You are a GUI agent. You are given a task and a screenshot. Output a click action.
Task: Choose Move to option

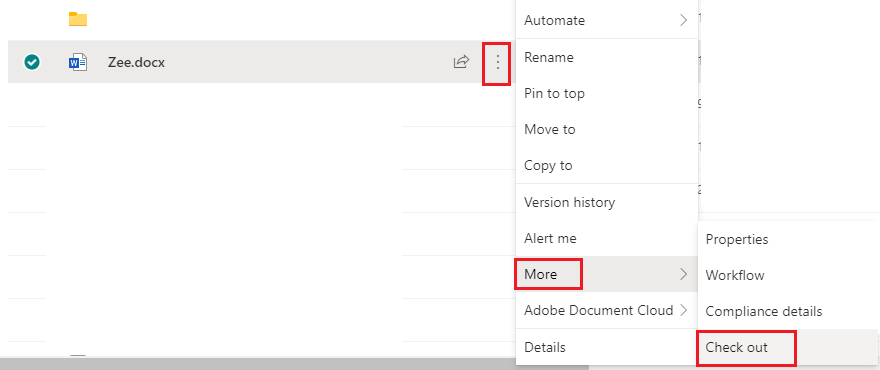click(607, 129)
